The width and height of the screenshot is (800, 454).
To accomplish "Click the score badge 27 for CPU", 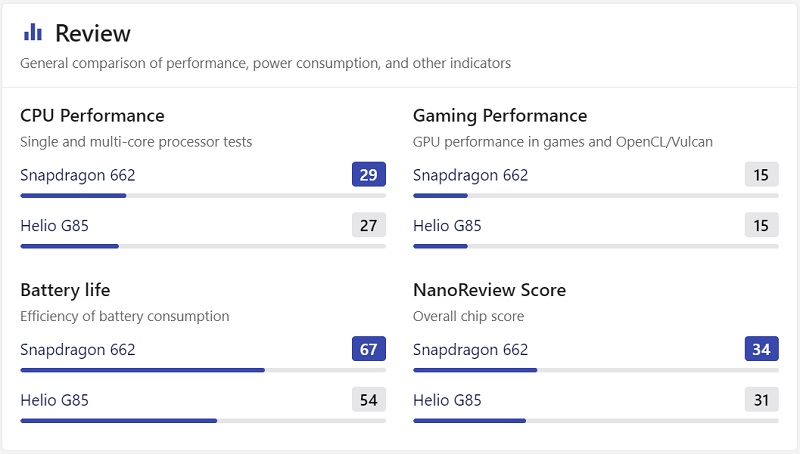I will 369,225.
